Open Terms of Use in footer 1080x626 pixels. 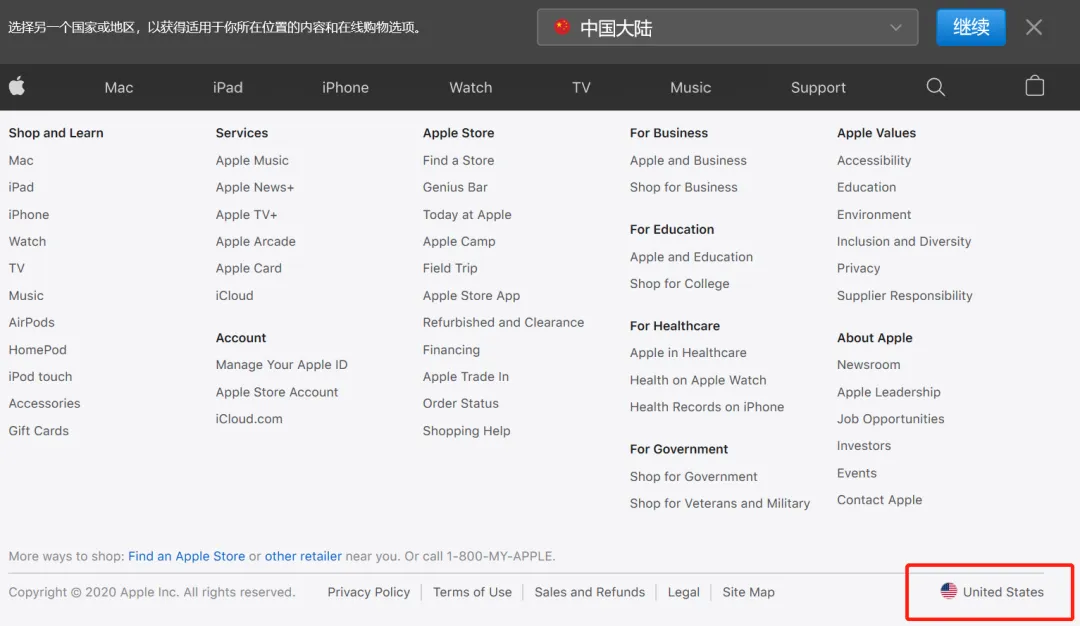click(472, 592)
